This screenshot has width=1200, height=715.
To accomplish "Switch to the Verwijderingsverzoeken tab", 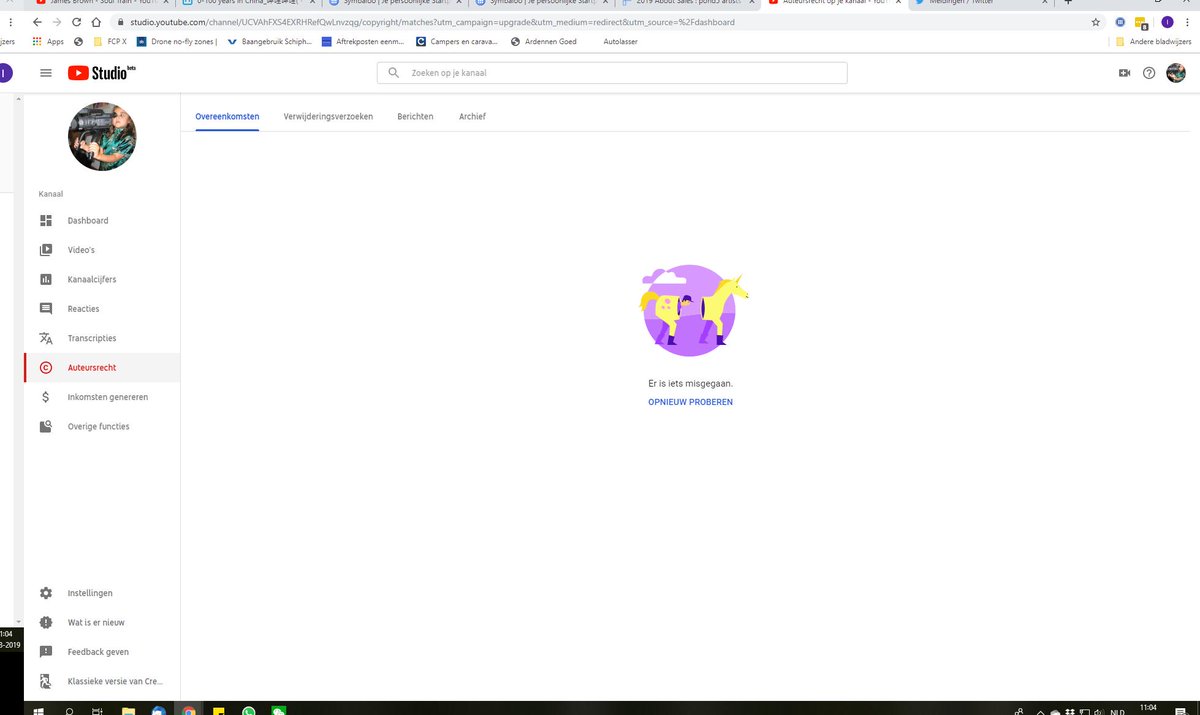I will coord(328,117).
